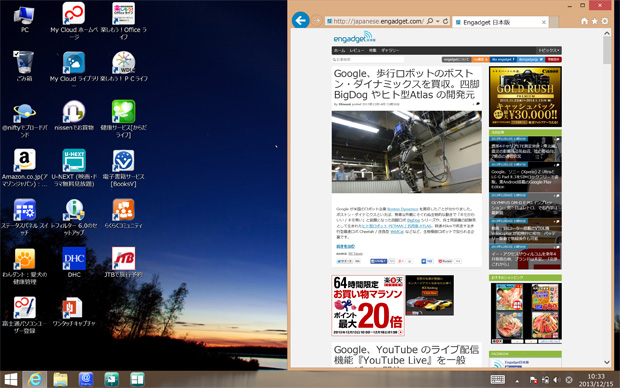
Task: Open browser tools gear menu
Action: click(605, 21)
